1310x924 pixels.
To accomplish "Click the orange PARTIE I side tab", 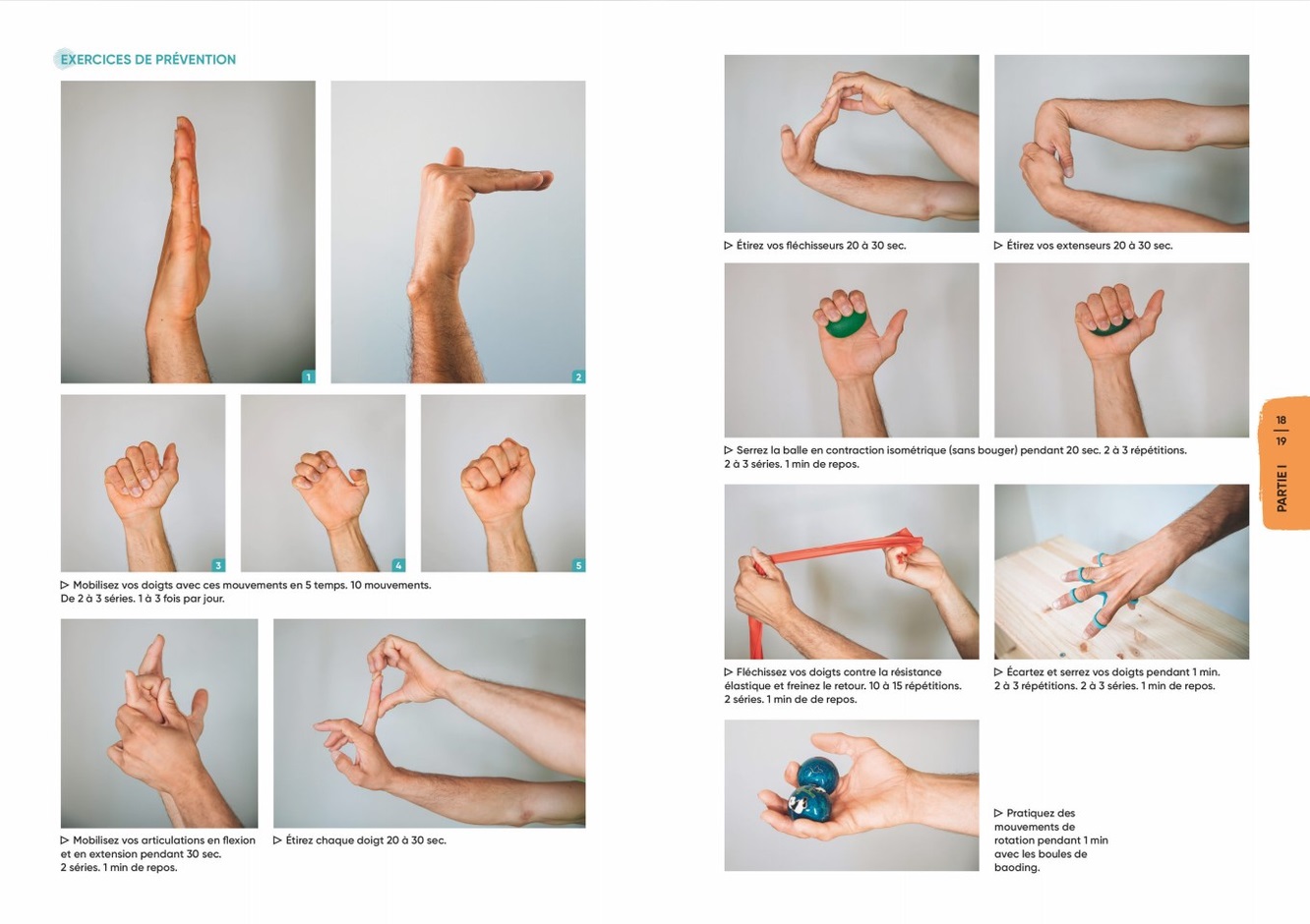I will (1284, 463).
